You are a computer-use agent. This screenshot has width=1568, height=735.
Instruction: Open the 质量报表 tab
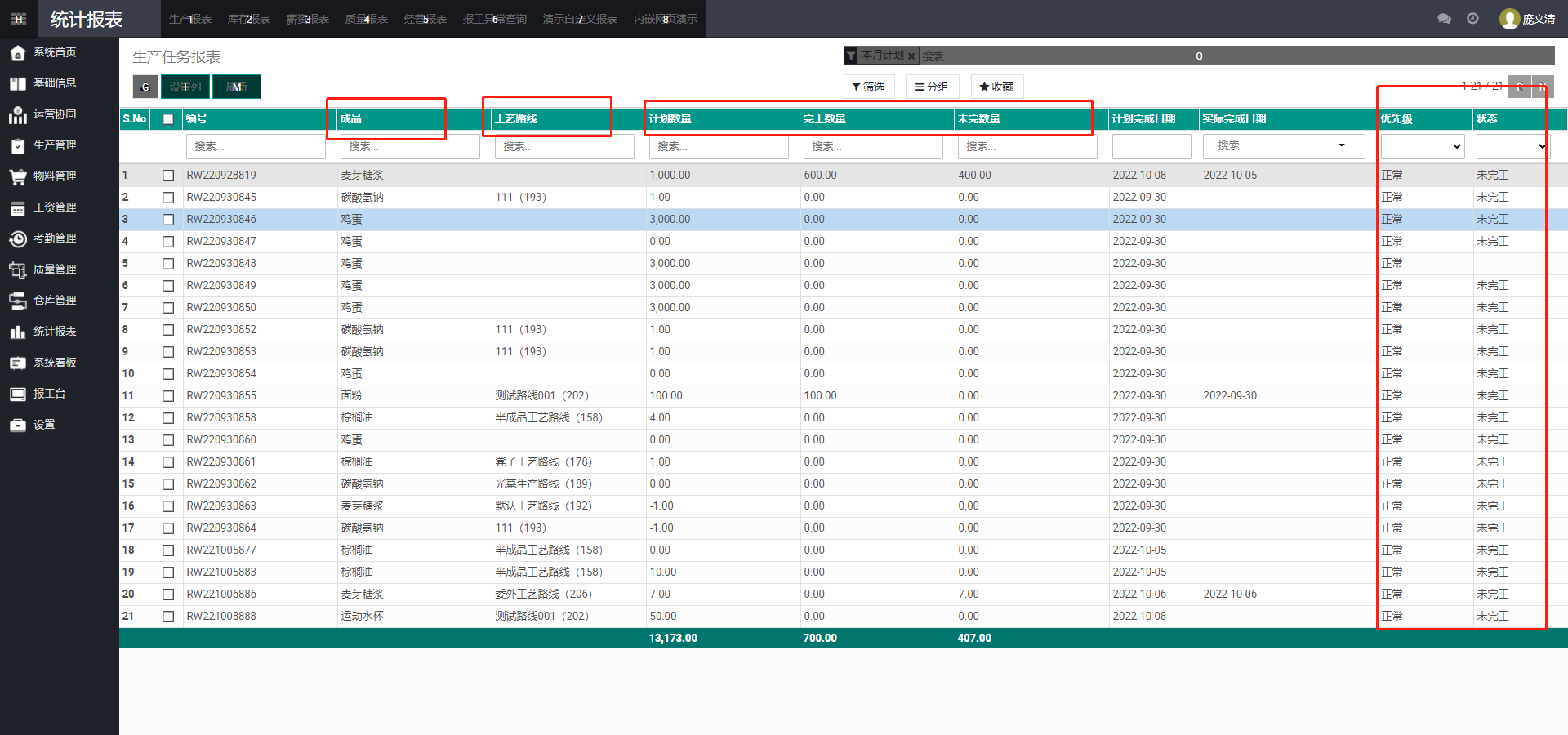tap(367, 19)
